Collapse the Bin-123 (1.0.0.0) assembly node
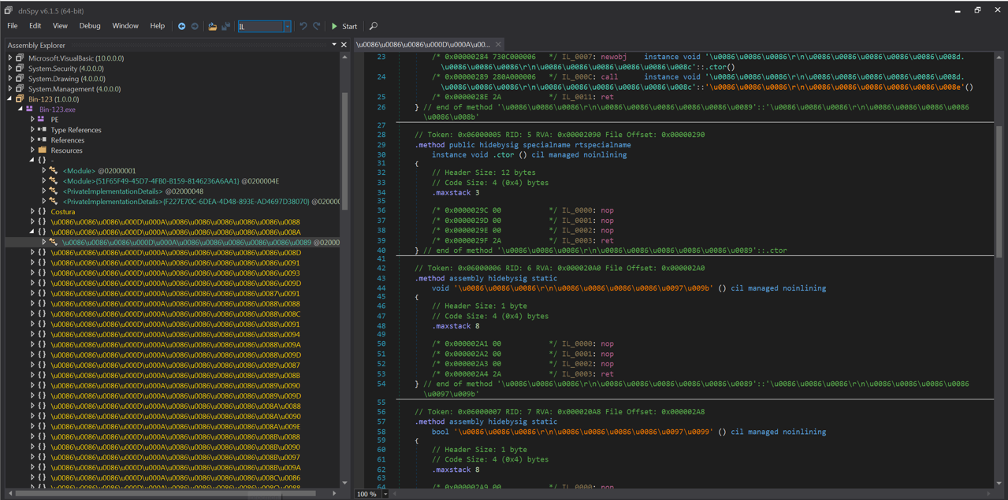Screen dimensions: 1008x500 (x=10, y=99)
